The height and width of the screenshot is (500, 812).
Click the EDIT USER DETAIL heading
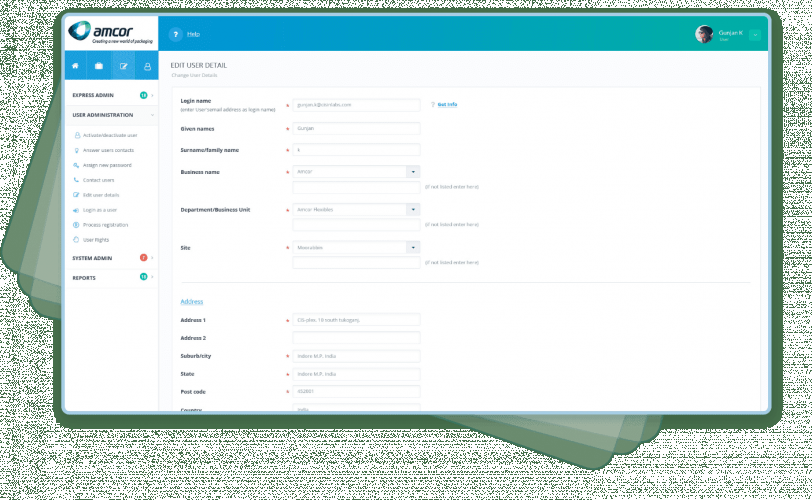199,65
